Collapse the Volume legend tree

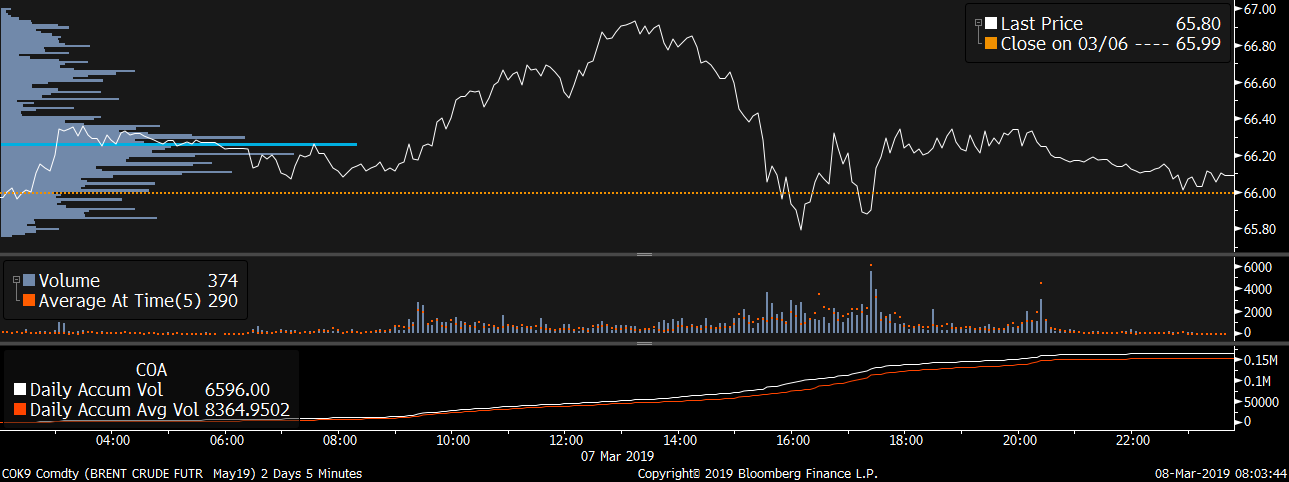coord(16,279)
